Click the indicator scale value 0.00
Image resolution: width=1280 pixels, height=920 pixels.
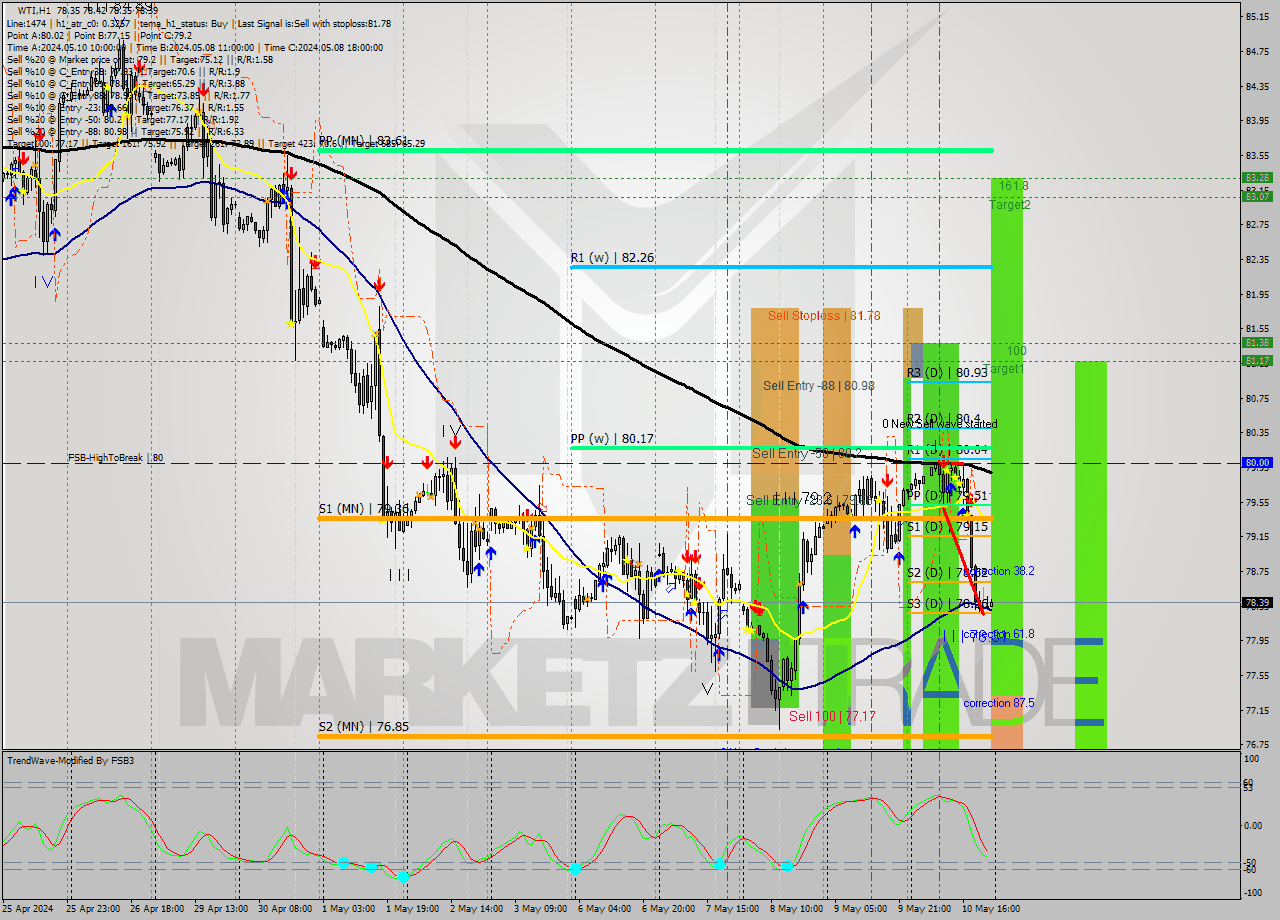pyautogui.click(x=1255, y=826)
